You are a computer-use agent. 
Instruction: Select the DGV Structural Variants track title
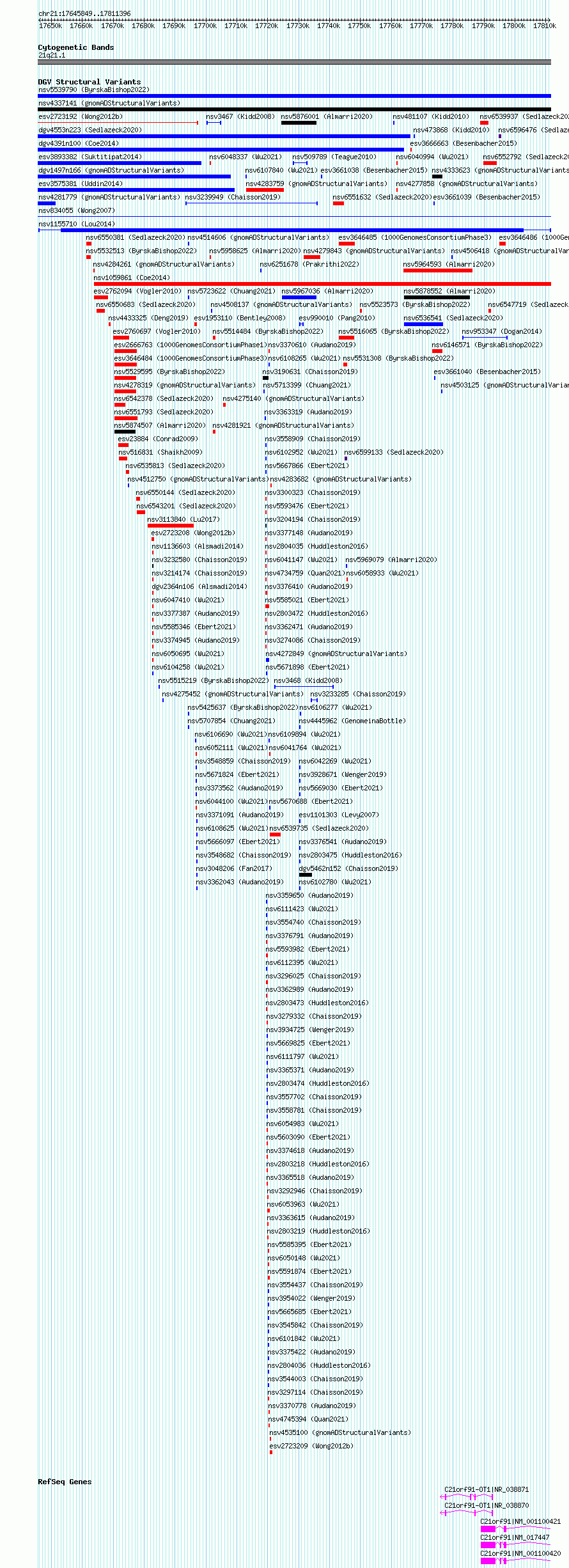click(x=89, y=82)
